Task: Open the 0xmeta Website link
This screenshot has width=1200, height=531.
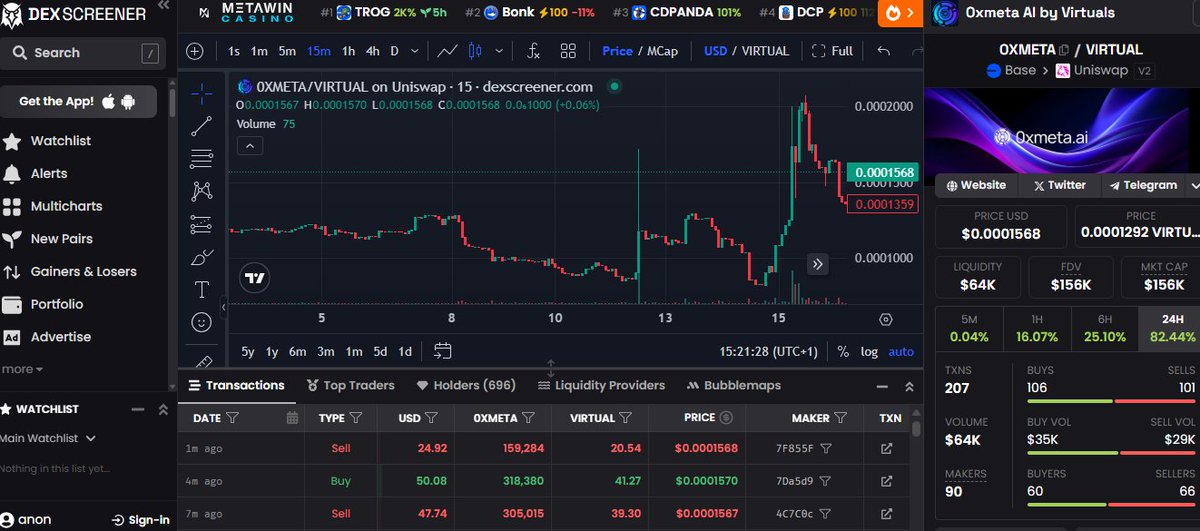Action: pos(976,185)
